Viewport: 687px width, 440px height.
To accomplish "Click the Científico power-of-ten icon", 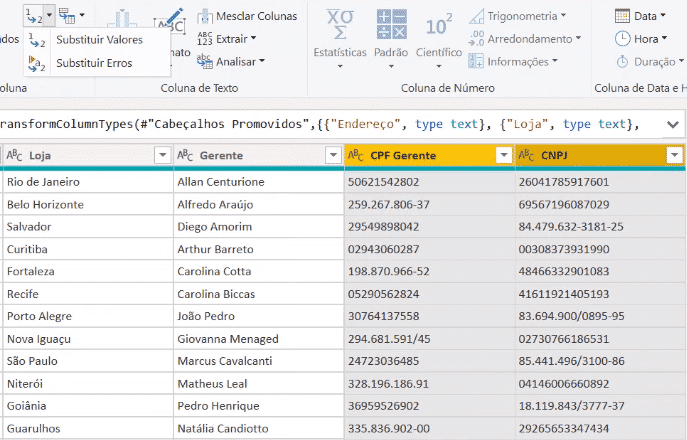I will click(x=439, y=25).
